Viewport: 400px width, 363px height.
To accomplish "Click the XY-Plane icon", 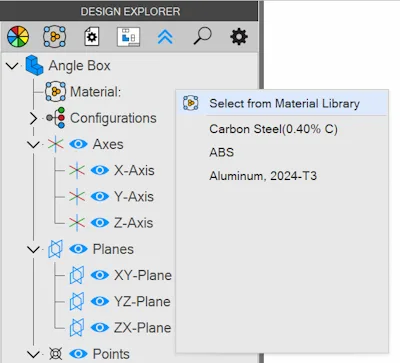I will pos(77,275).
